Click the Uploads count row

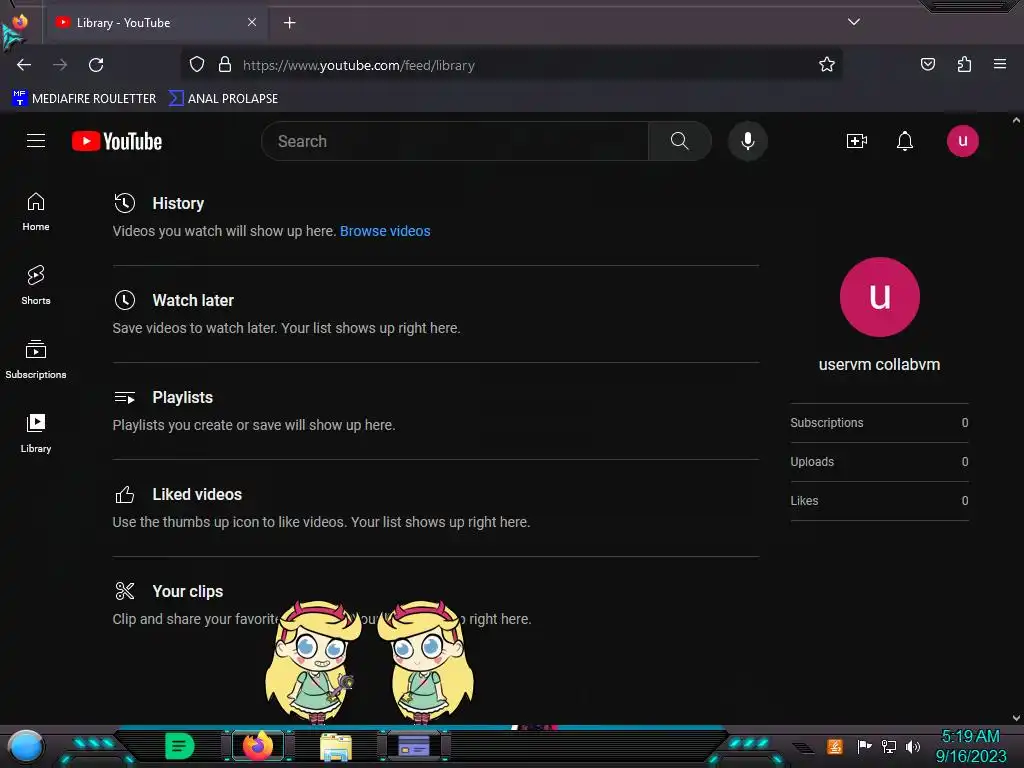click(x=879, y=462)
